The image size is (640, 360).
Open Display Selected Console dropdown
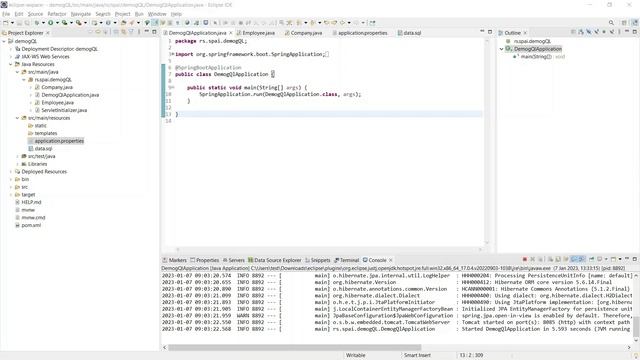(x=606, y=259)
